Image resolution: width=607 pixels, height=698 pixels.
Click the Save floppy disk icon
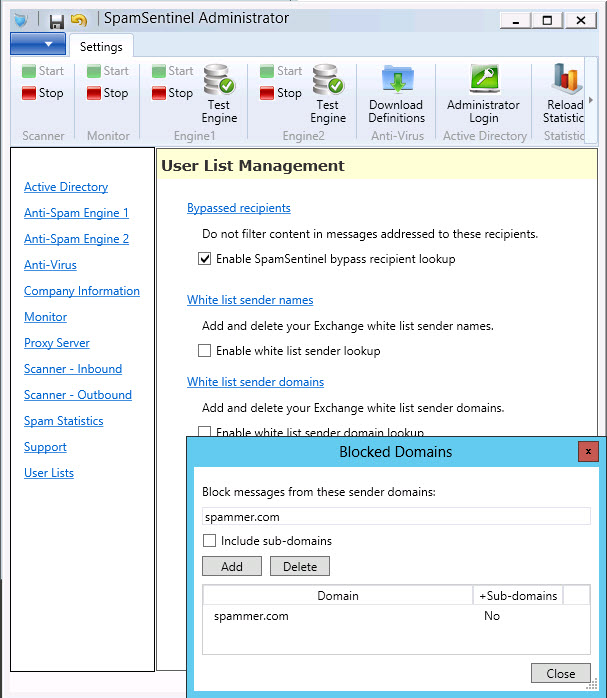point(57,21)
